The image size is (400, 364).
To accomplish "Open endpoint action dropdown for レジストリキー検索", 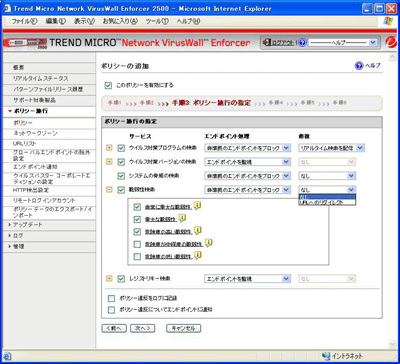I will click(x=248, y=279).
